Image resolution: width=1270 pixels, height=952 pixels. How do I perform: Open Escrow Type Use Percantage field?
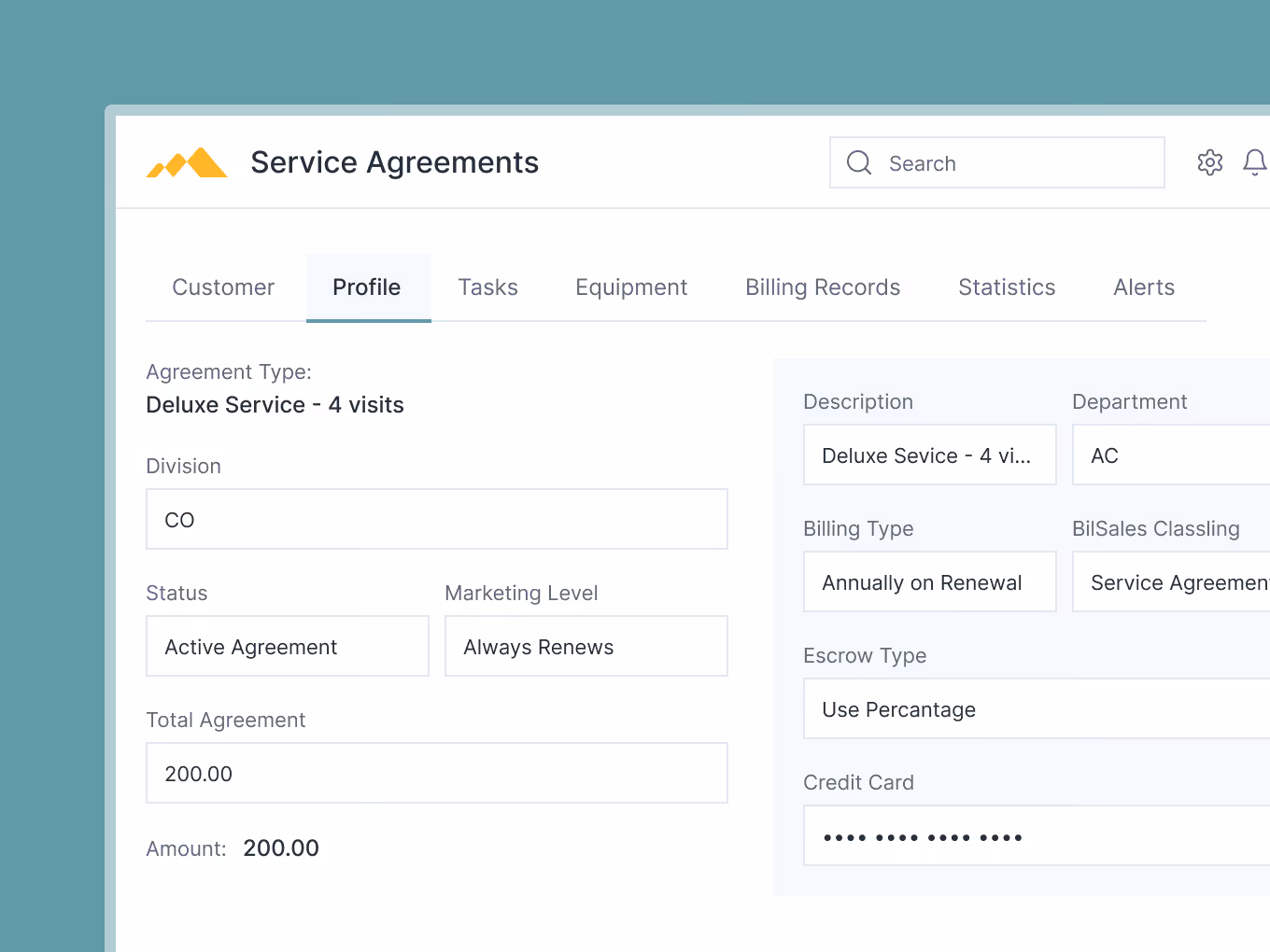pyautogui.click(x=1037, y=708)
